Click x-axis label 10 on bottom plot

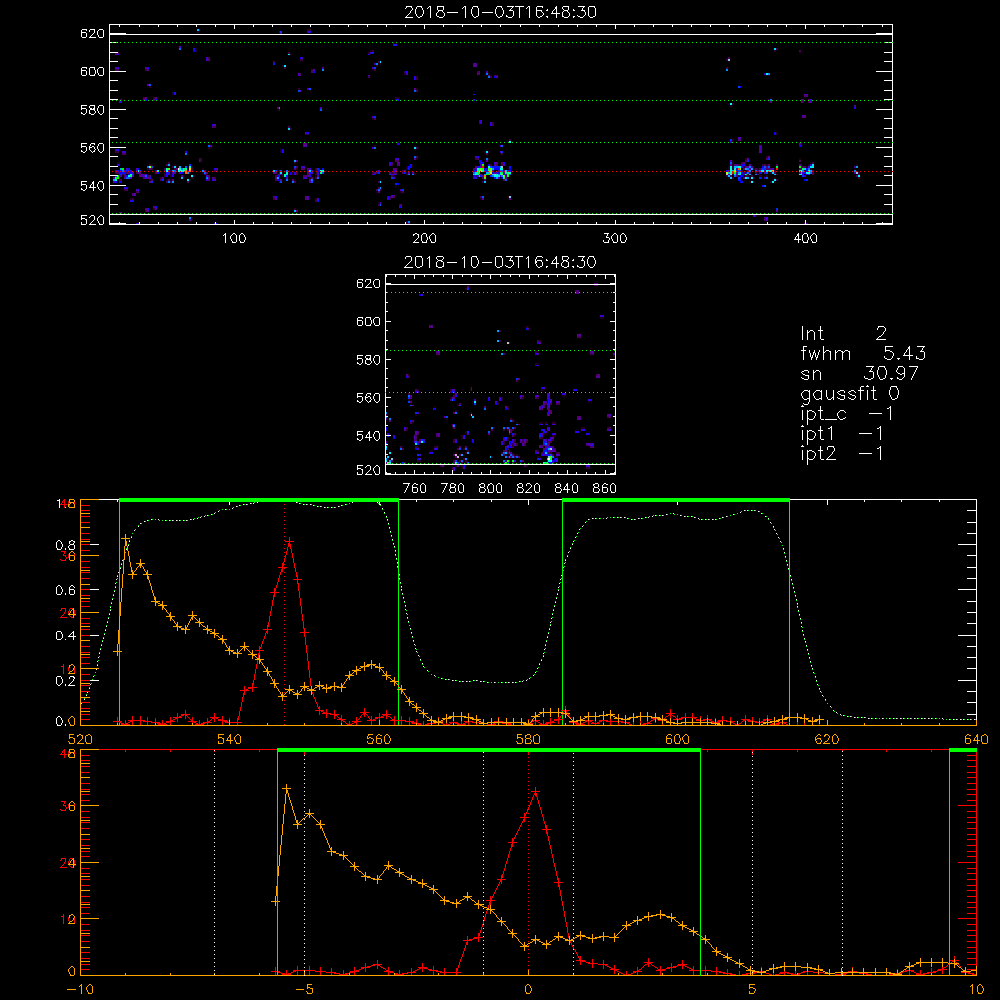coord(976,989)
